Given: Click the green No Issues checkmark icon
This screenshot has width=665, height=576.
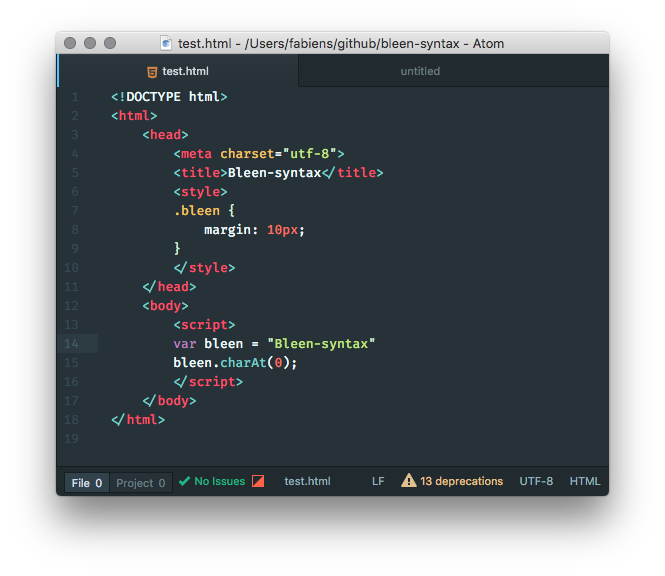Looking at the screenshot, I should 184,481.
